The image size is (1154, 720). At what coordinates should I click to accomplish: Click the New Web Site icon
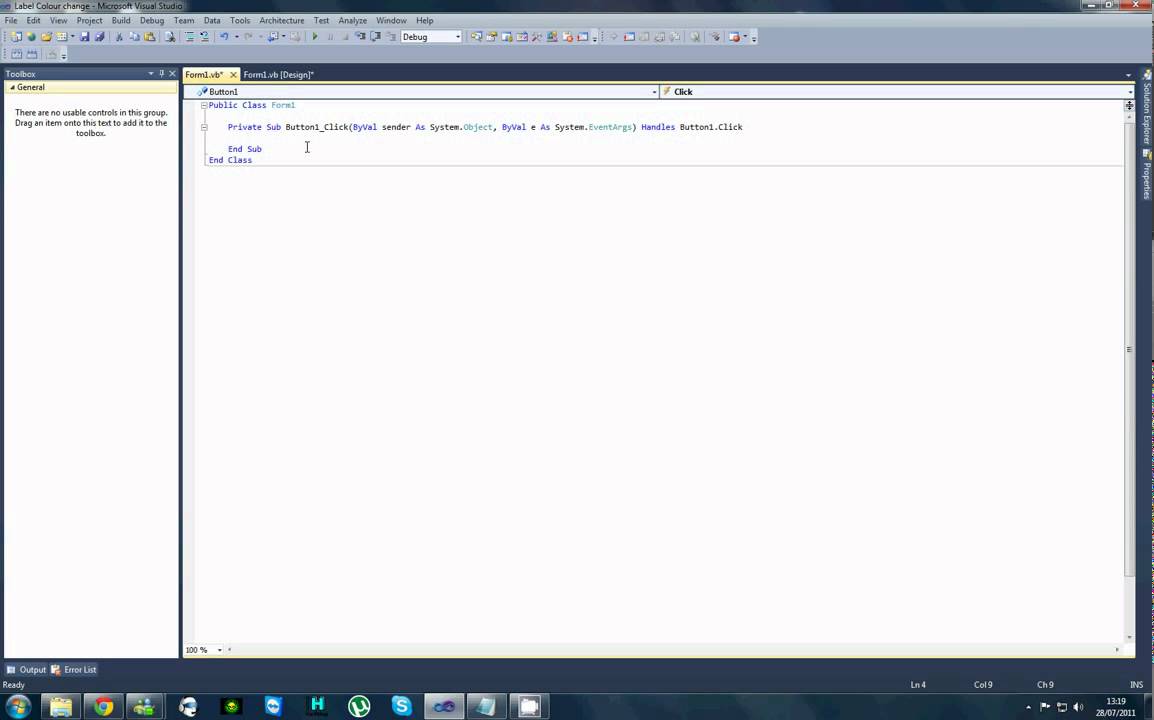click(x=31, y=36)
